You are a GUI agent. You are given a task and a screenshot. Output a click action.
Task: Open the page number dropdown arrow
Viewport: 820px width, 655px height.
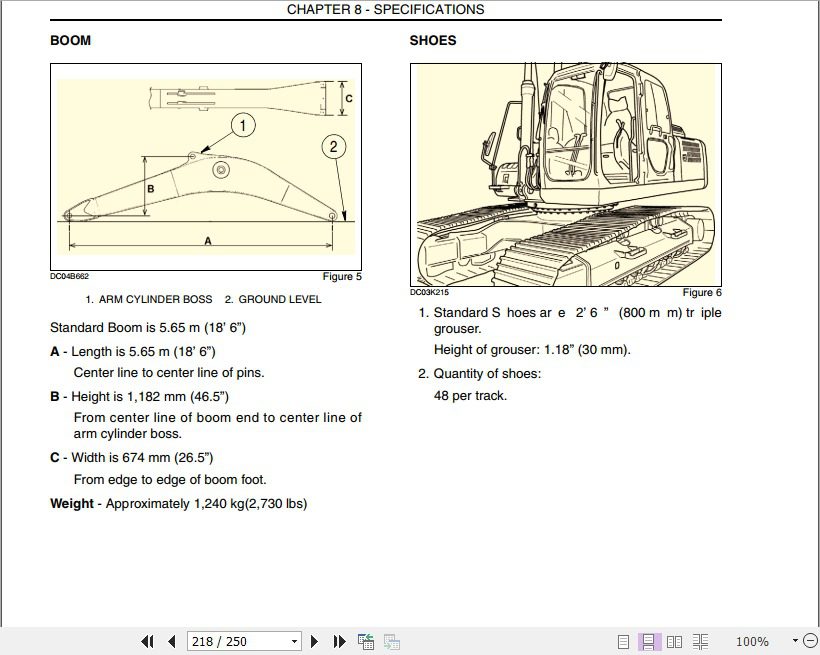[294, 641]
